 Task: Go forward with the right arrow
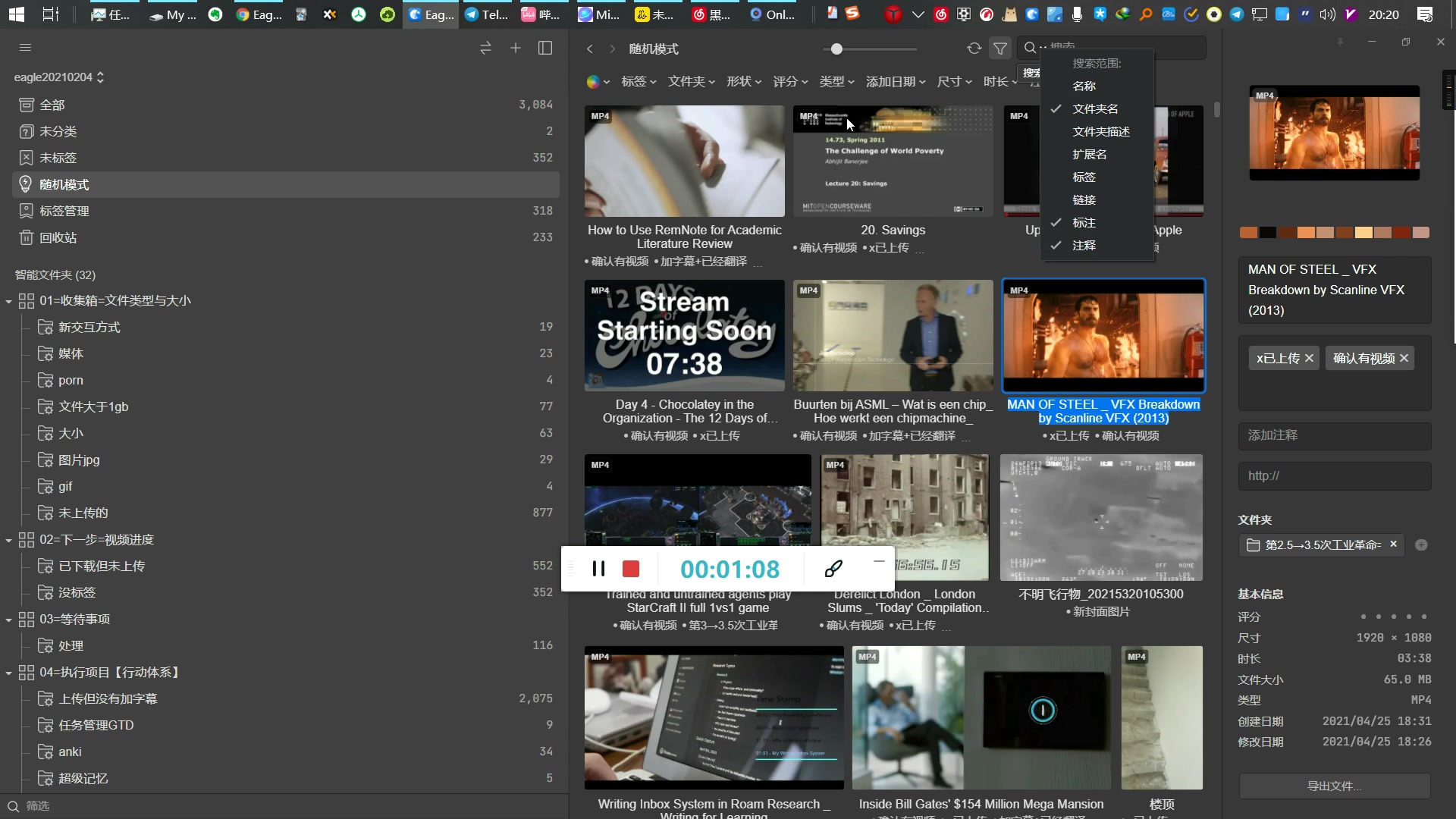pyautogui.click(x=612, y=49)
